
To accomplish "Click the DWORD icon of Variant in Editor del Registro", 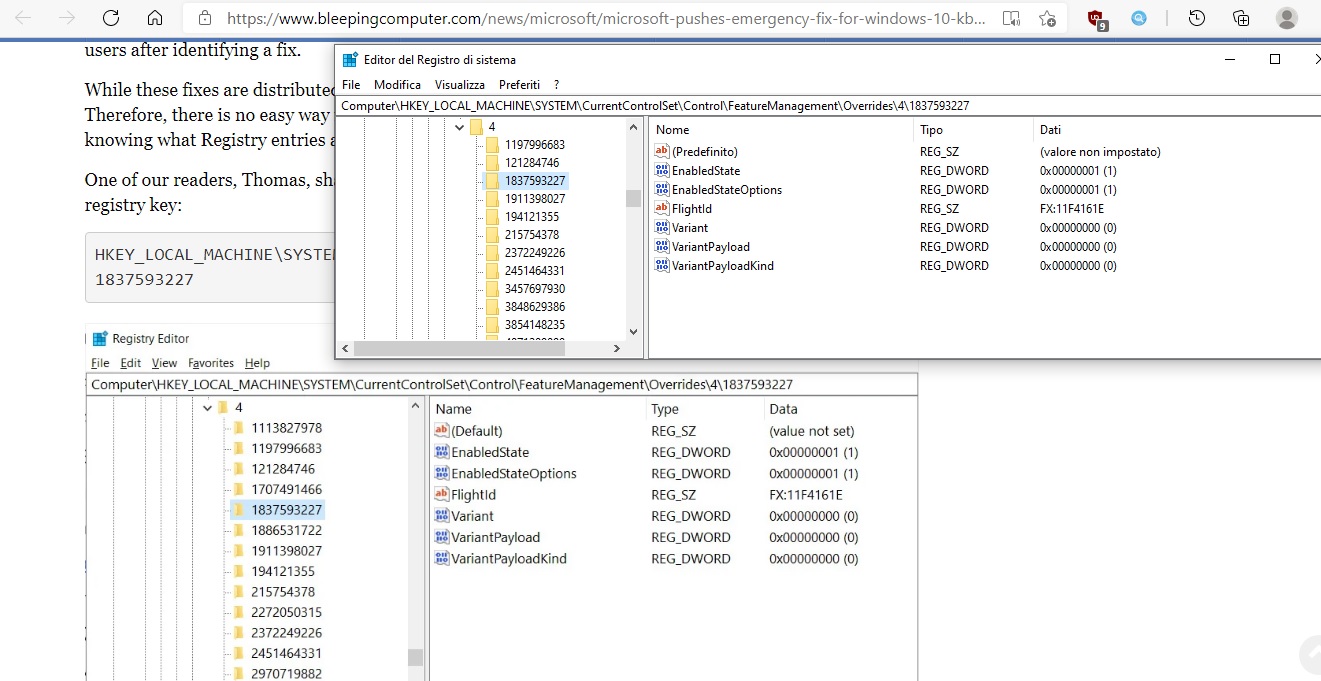I will (x=662, y=227).
